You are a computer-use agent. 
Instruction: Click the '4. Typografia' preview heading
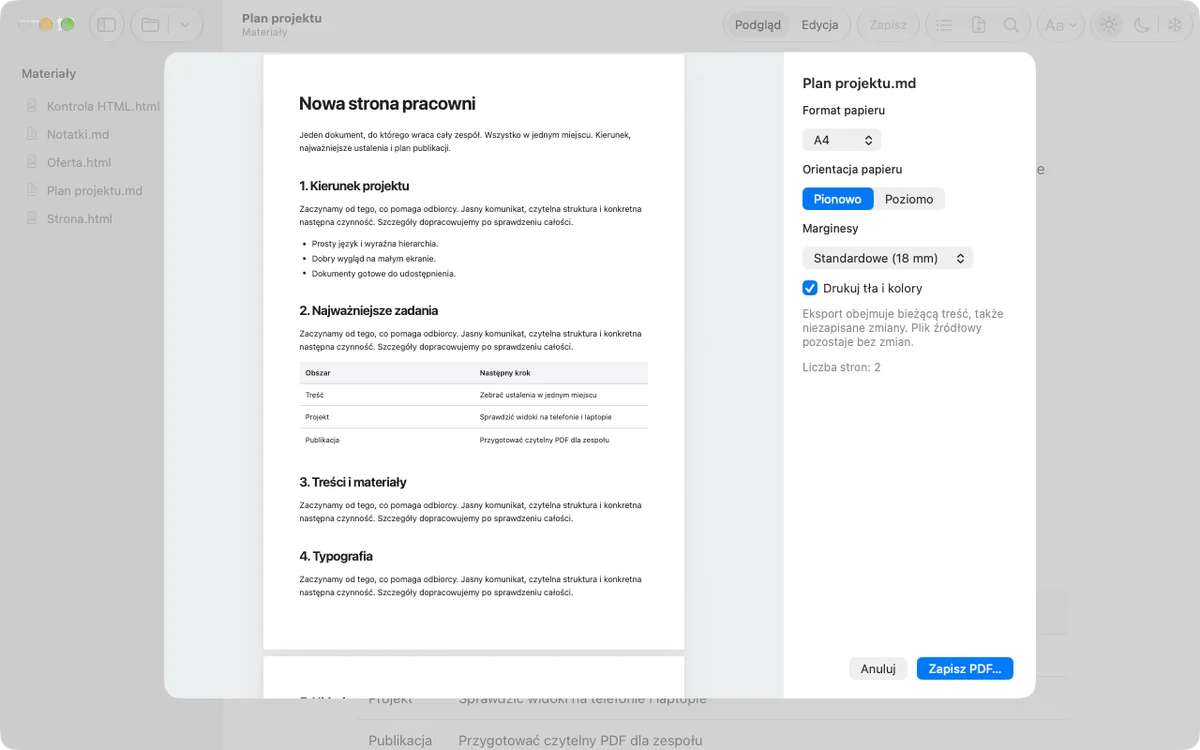tap(336, 556)
